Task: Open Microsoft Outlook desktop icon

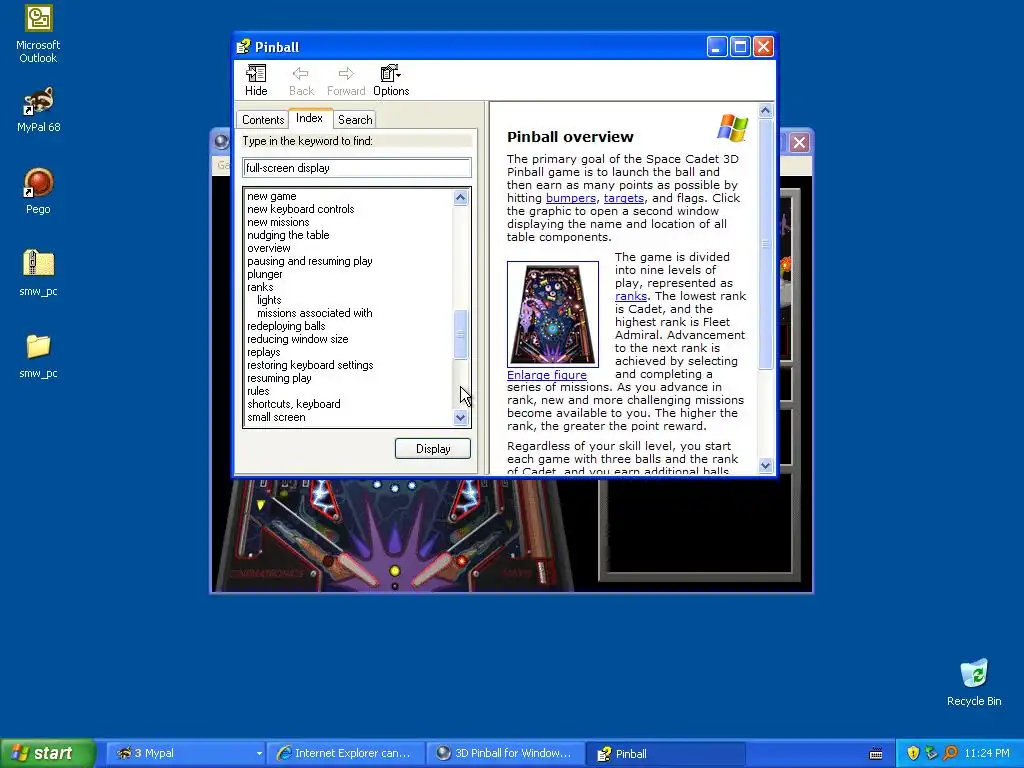Action: (x=38, y=34)
